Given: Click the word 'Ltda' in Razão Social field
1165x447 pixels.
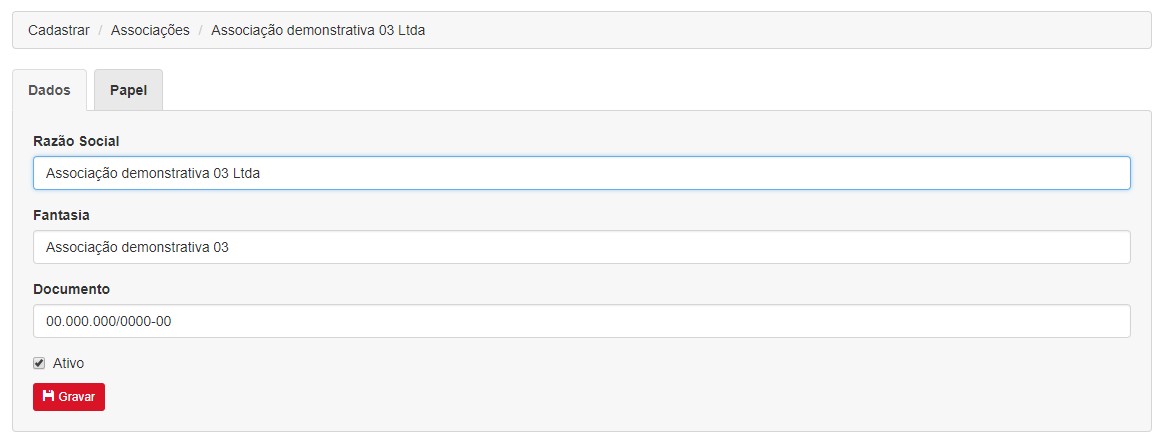Looking at the screenshot, I should pos(246,174).
